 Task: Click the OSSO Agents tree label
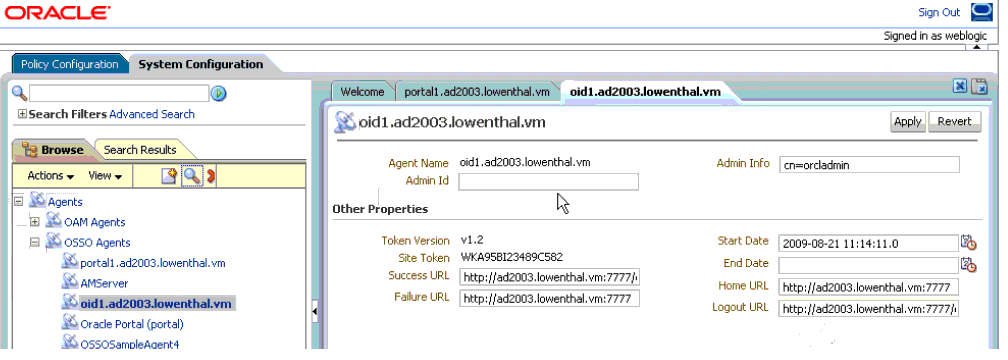pos(97,242)
